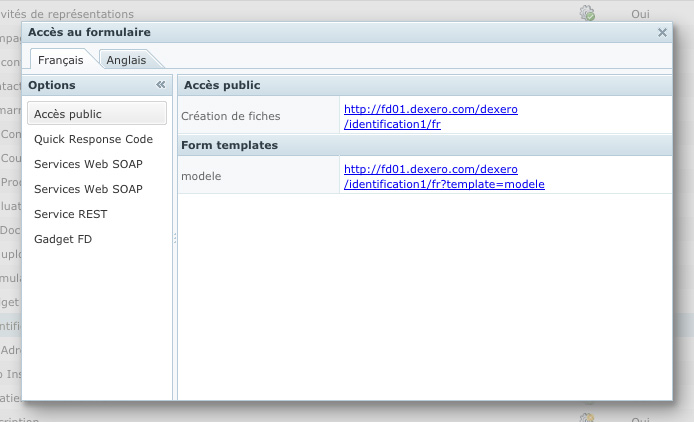Choose Quick Response Code option
The width and height of the screenshot is (694, 422).
pyautogui.click(x=93, y=139)
